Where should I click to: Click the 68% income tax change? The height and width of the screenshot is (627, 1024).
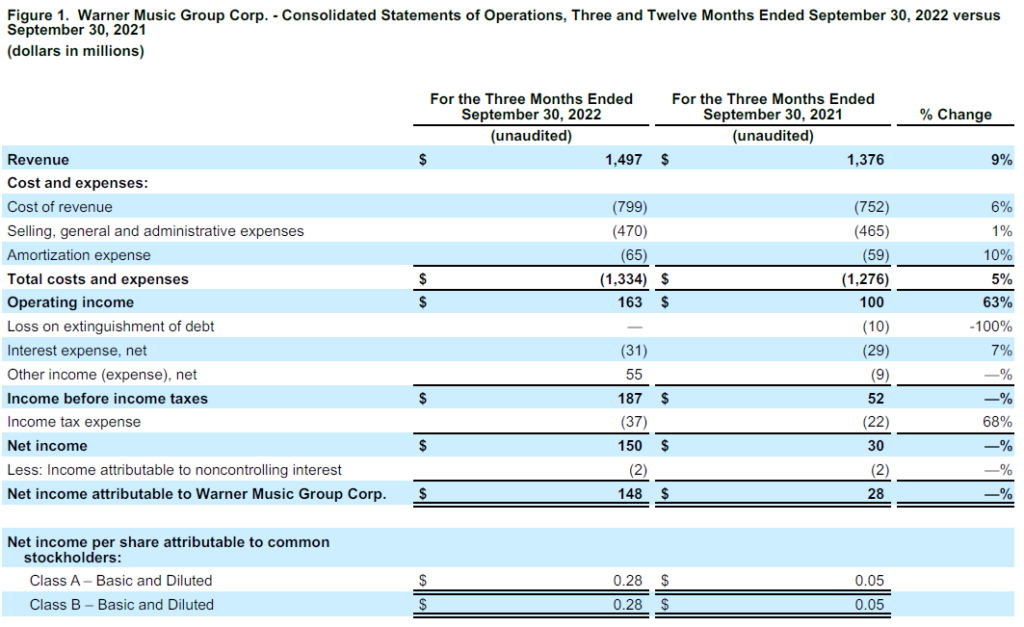[997, 422]
